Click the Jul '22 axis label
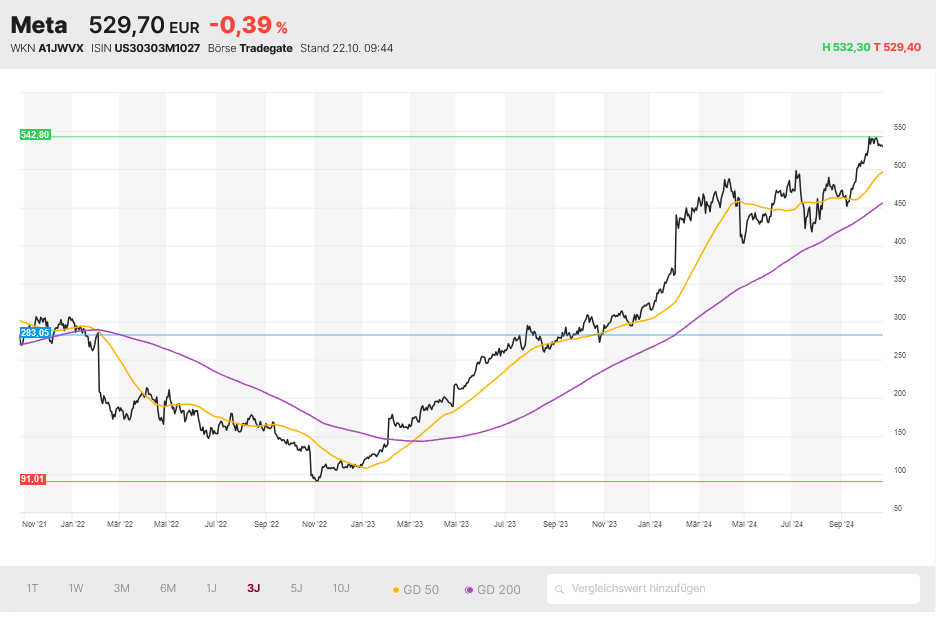Image resolution: width=939 pixels, height=622 pixels. click(x=216, y=524)
